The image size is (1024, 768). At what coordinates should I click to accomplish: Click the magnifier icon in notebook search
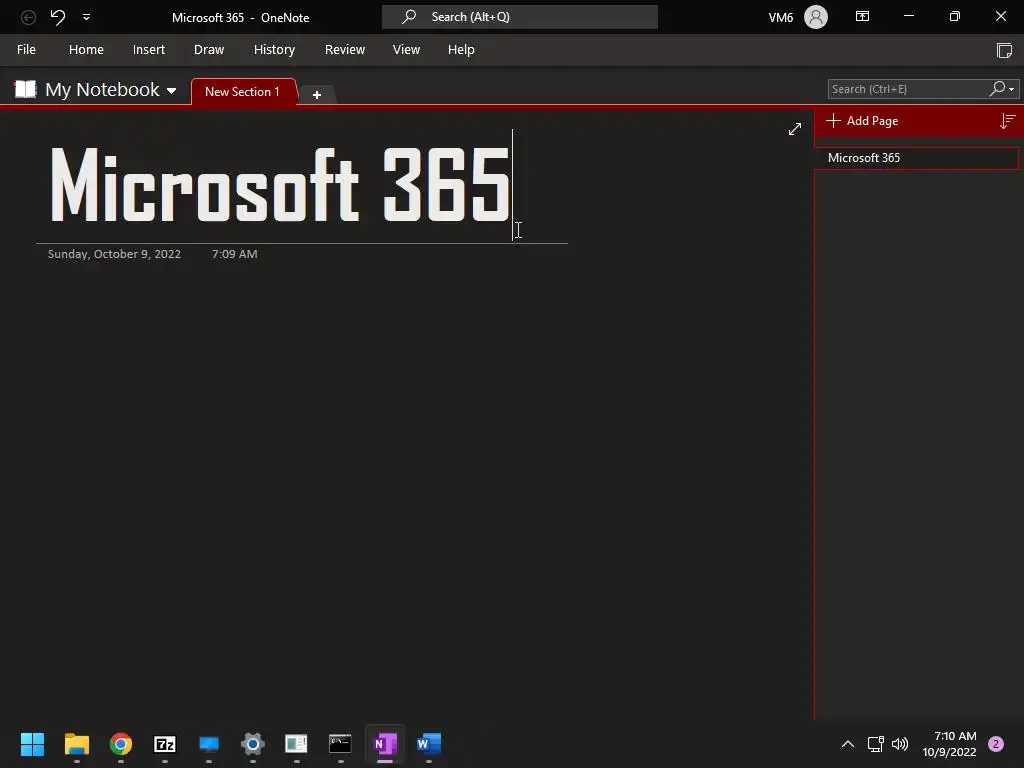point(997,88)
